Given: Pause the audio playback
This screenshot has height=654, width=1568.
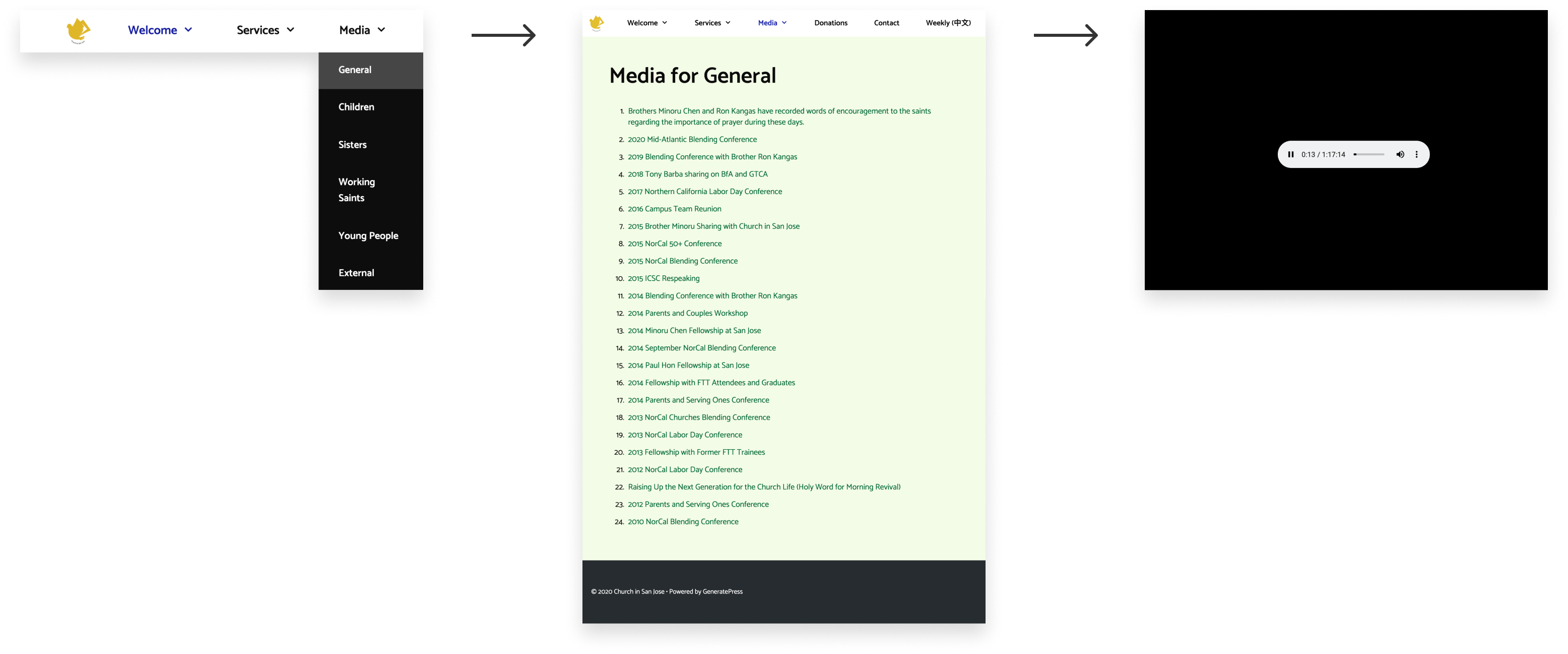Looking at the screenshot, I should pyautogui.click(x=1290, y=155).
